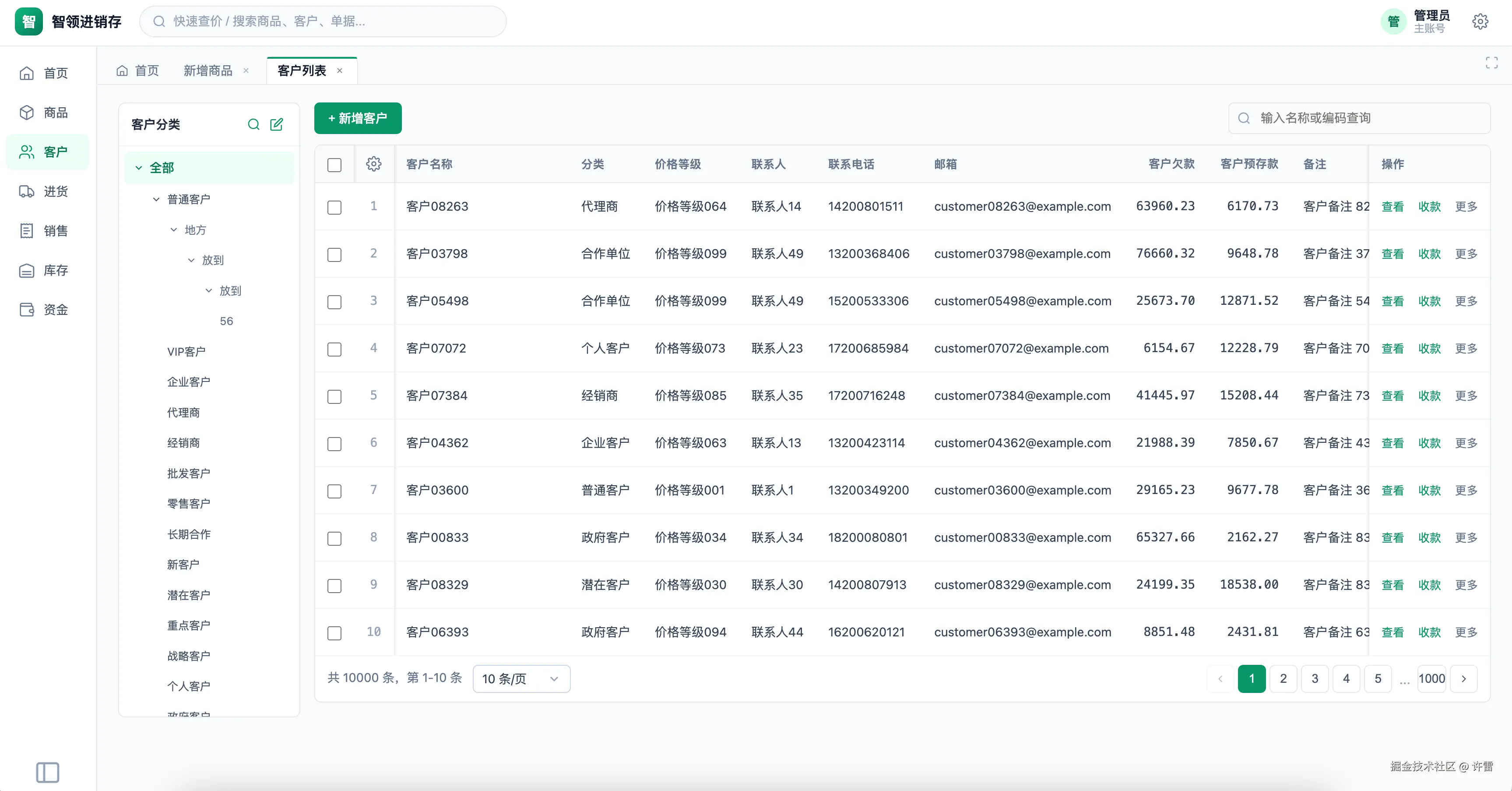Click the search icon in the 客户分类 panel

[x=253, y=124]
